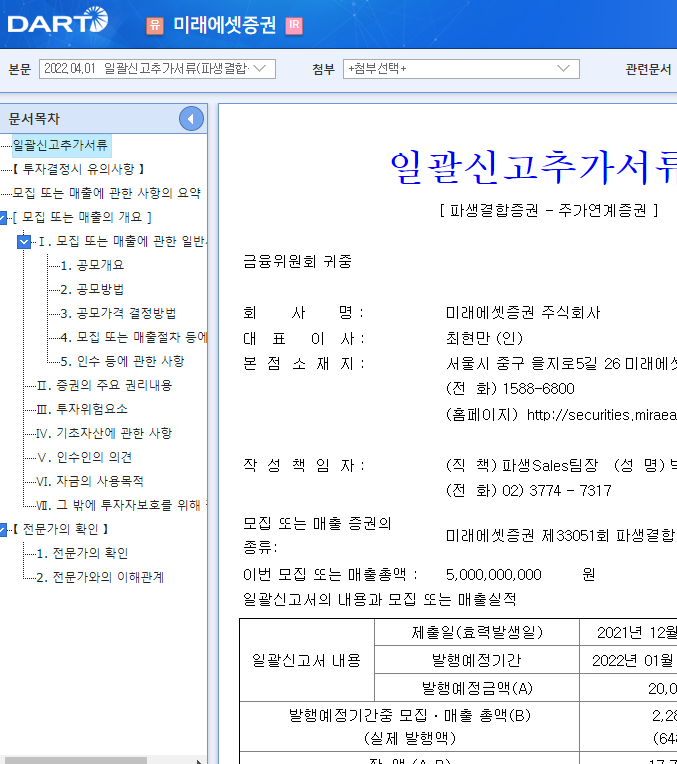Image resolution: width=677 pixels, height=764 pixels.
Task: Open 모집 또는 매출에 관한 사항의 요약
Action: pyautogui.click(x=107, y=193)
